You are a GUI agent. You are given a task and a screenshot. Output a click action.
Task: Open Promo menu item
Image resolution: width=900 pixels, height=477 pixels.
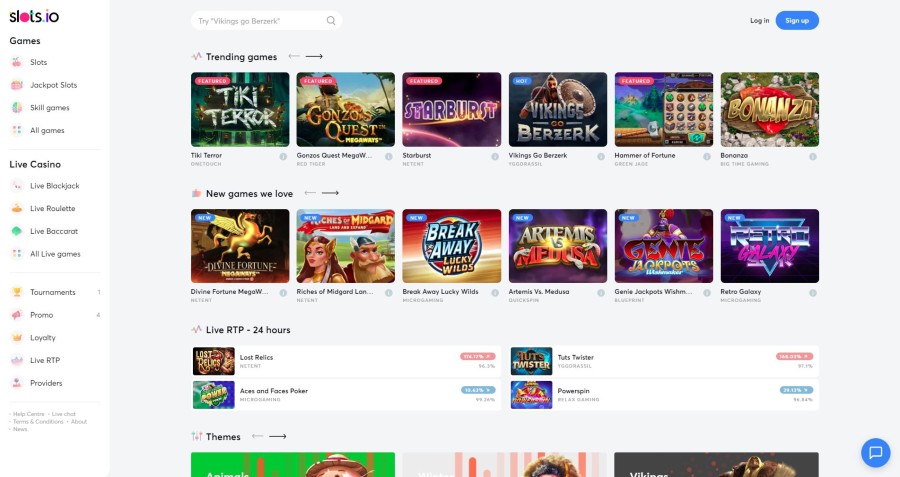[41, 315]
